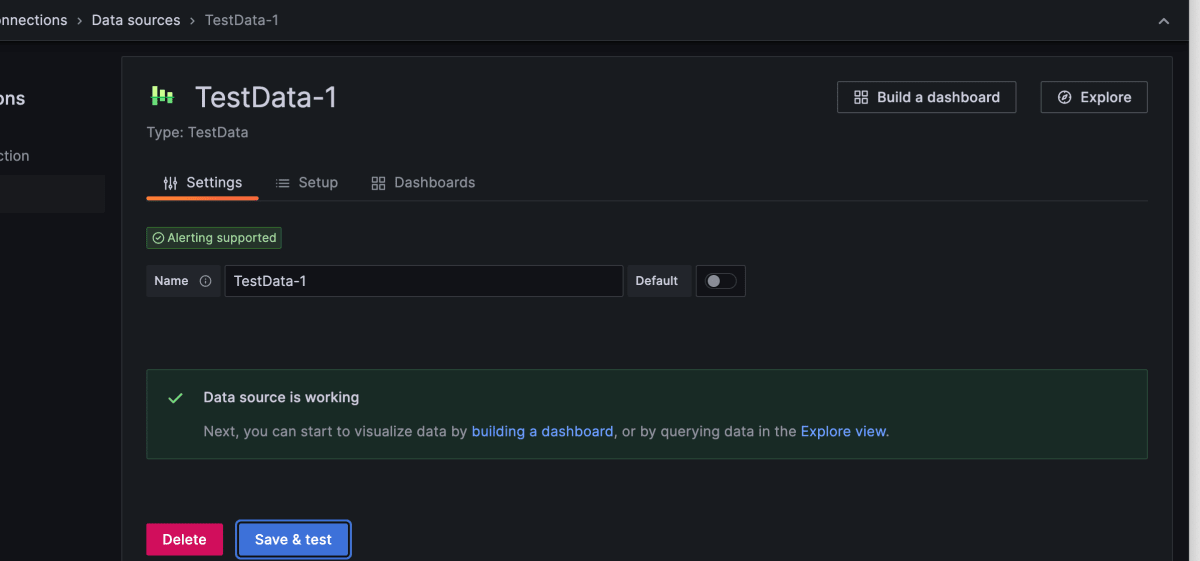Screen dimensions: 1200x561
Task: Switch to the Setup tab
Action: pyautogui.click(x=306, y=183)
